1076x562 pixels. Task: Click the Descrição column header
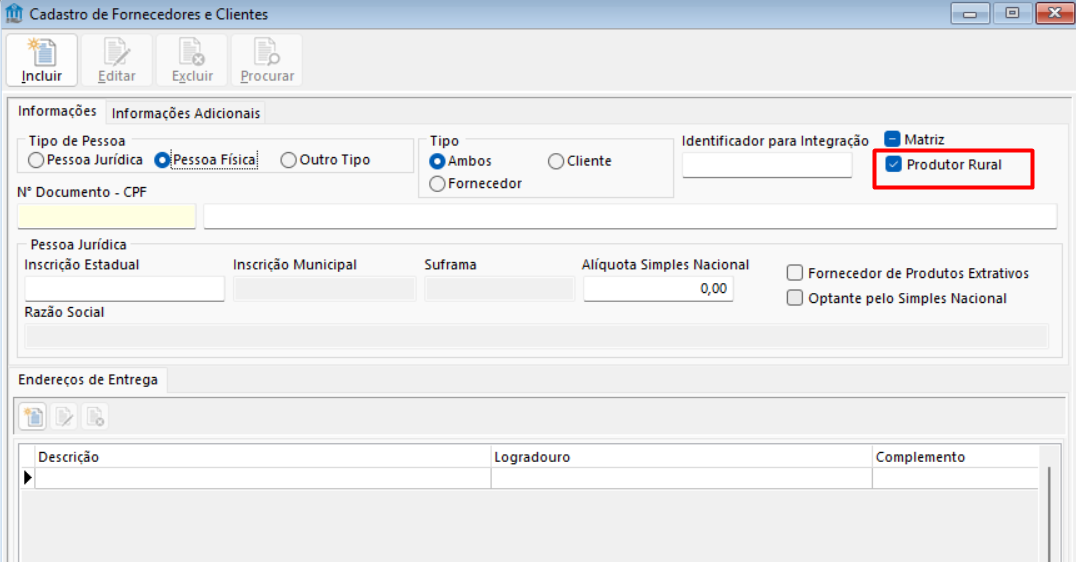68,457
